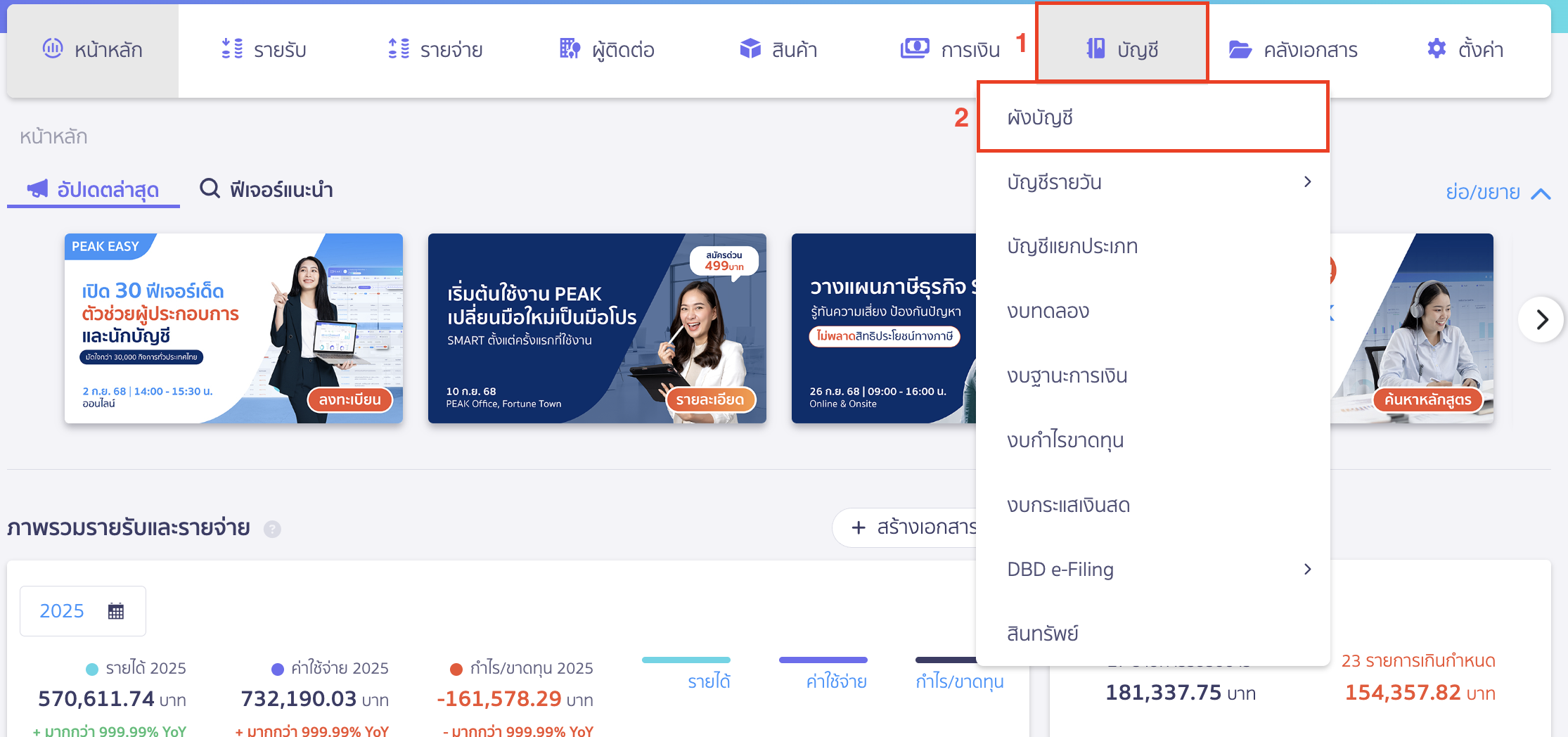Open the วางแผนภาษีธุรกิจ banner
The image size is (1568, 737).
click(884, 328)
